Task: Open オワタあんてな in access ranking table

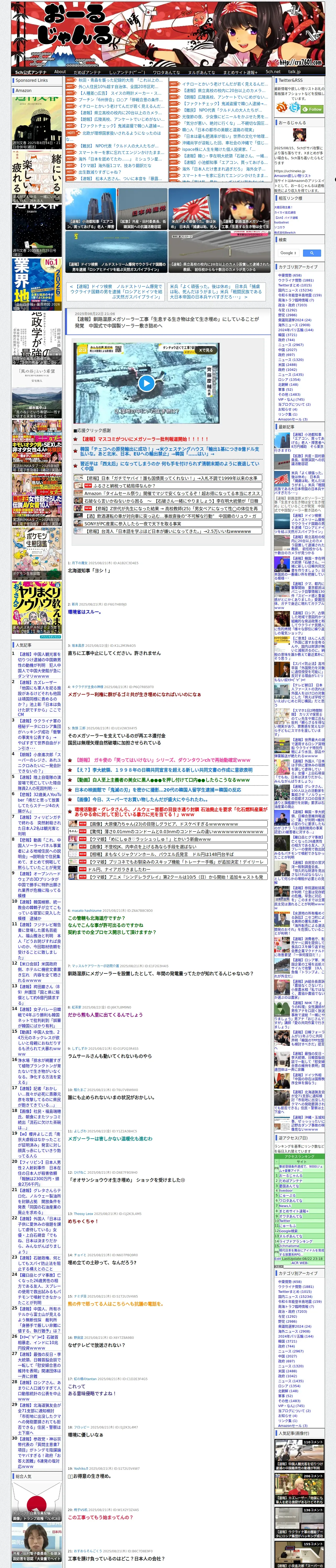Action: point(291,1216)
